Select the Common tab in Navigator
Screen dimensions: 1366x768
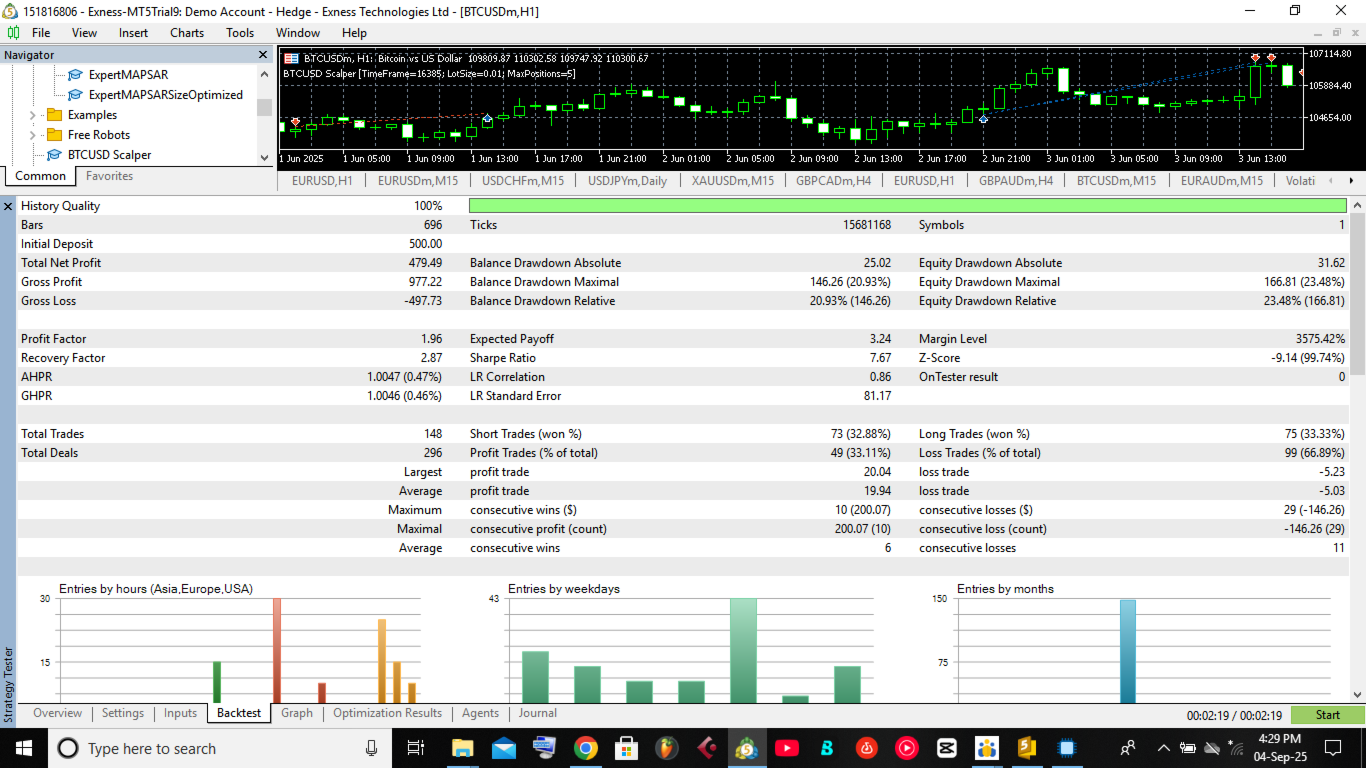click(41, 176)
